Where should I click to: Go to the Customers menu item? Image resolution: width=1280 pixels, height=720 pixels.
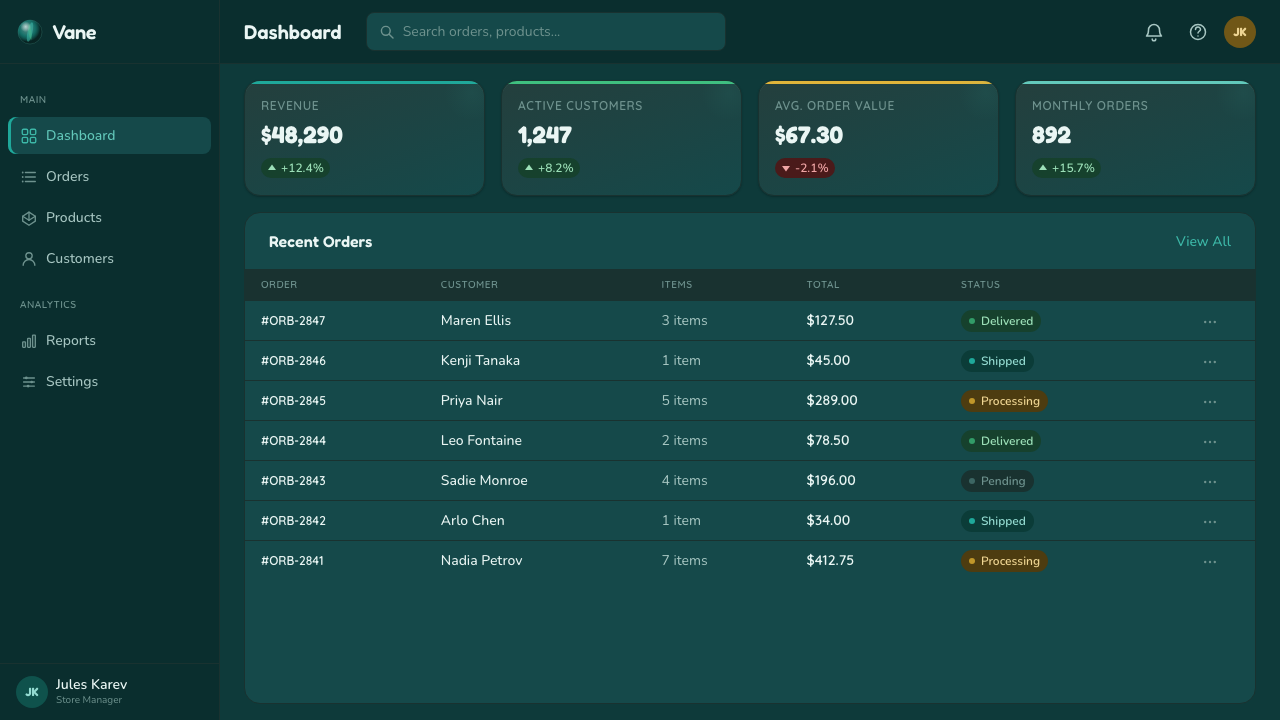110,258
